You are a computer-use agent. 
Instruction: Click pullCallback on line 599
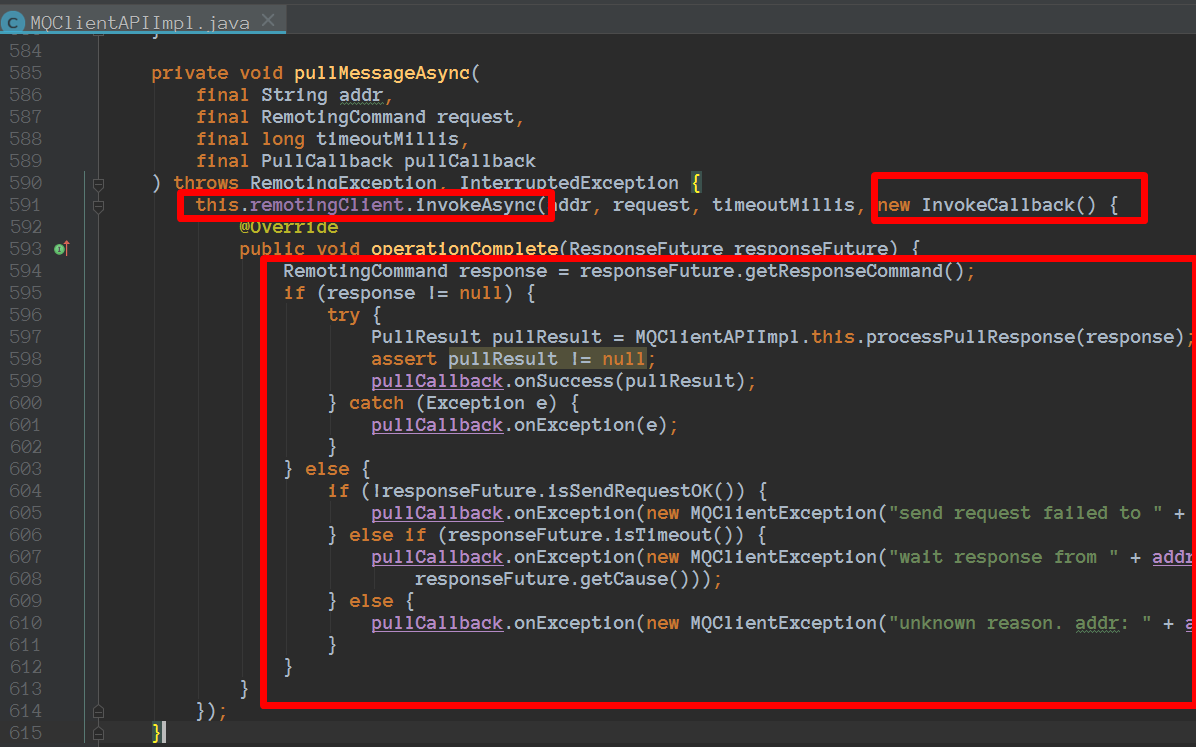[x=437, y=382]
